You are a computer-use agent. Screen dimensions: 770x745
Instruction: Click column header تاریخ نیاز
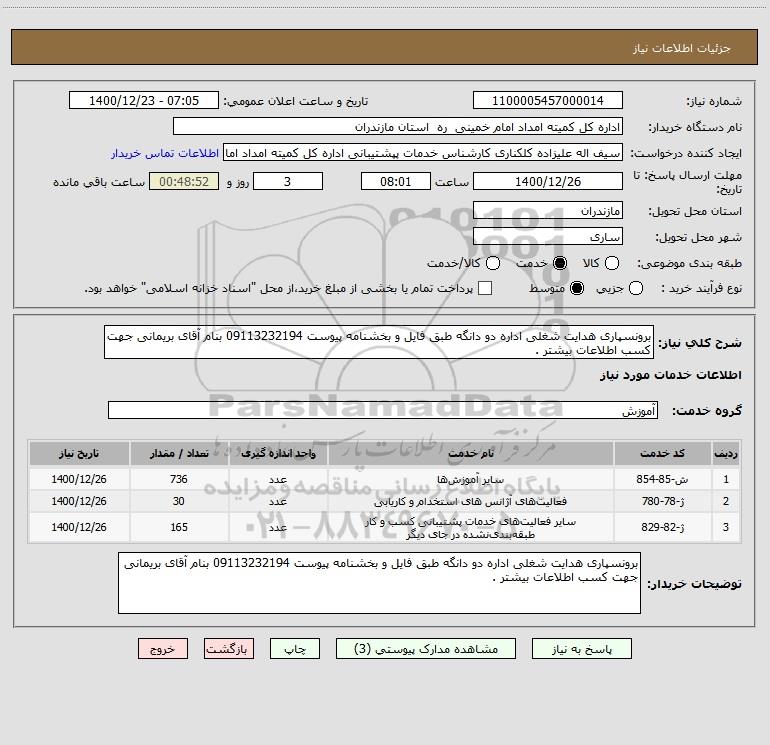79,453
